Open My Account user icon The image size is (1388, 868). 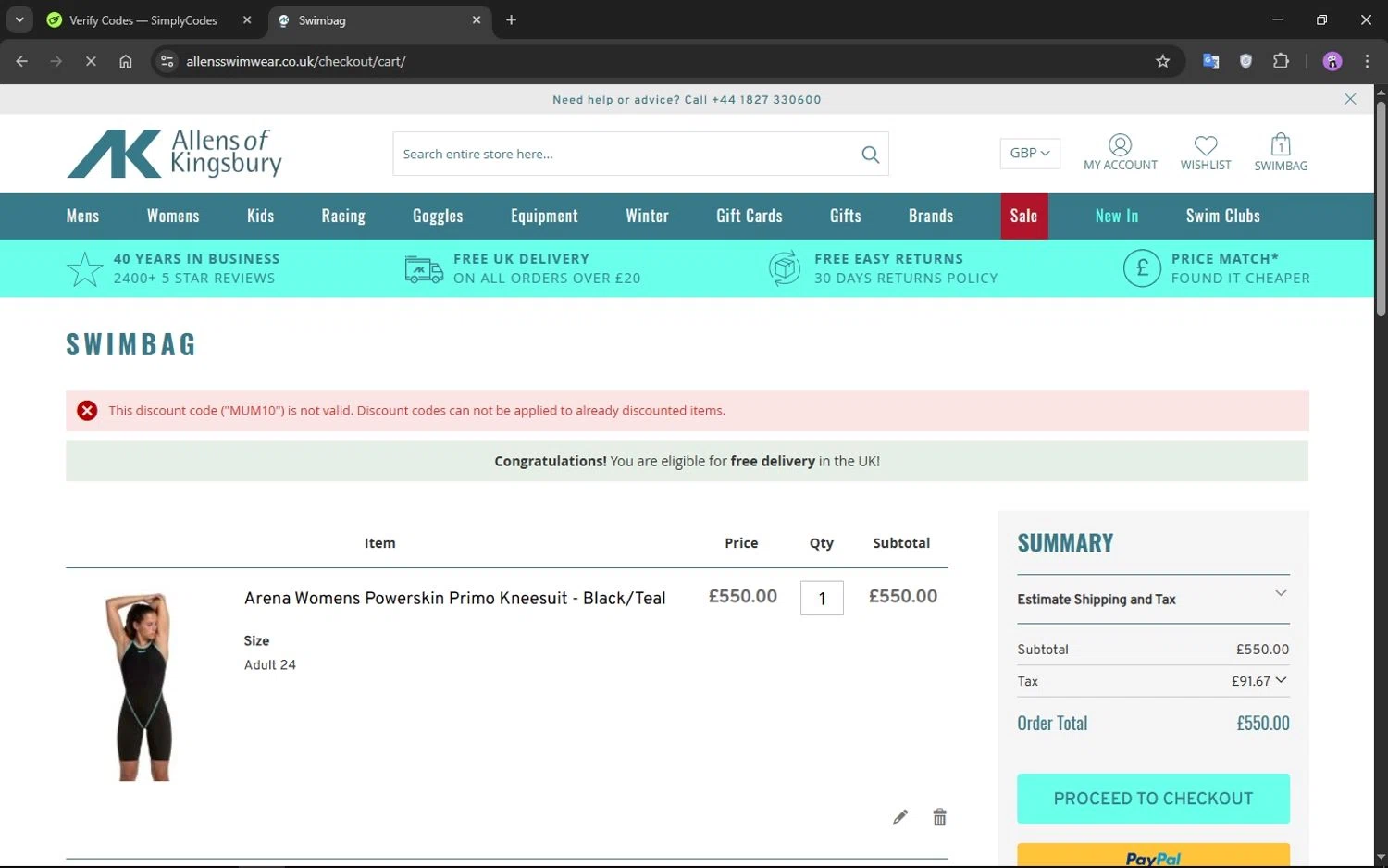click(x=1120, y=144)
